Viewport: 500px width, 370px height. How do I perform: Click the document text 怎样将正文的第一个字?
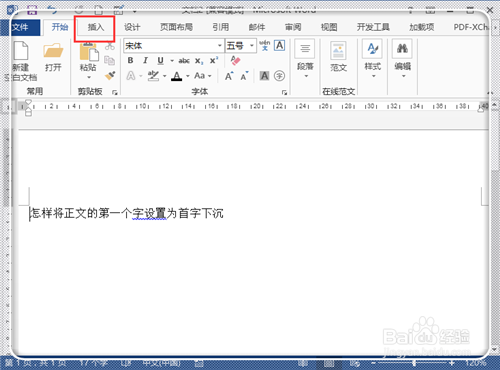pos(86,213)
